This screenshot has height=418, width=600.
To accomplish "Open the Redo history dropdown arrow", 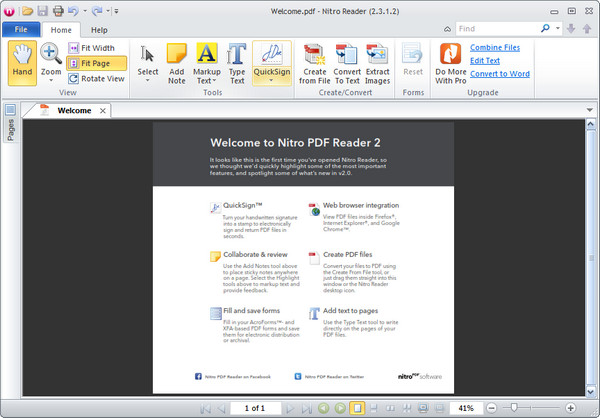I will coord(108,11).
